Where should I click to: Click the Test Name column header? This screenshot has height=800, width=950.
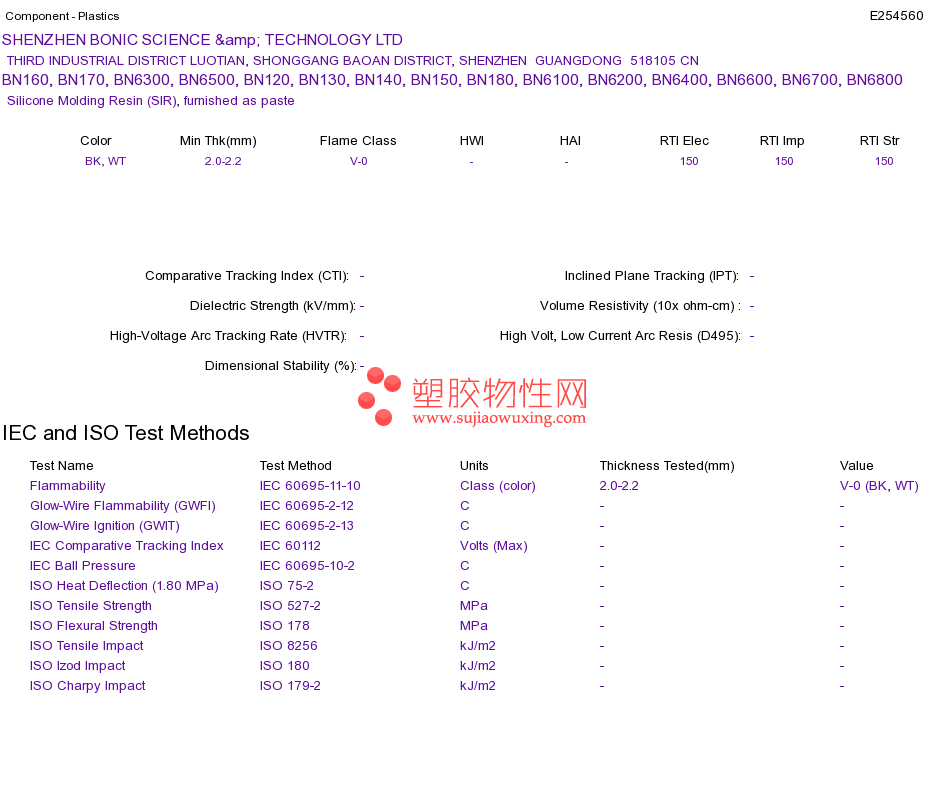pos(62,465)
